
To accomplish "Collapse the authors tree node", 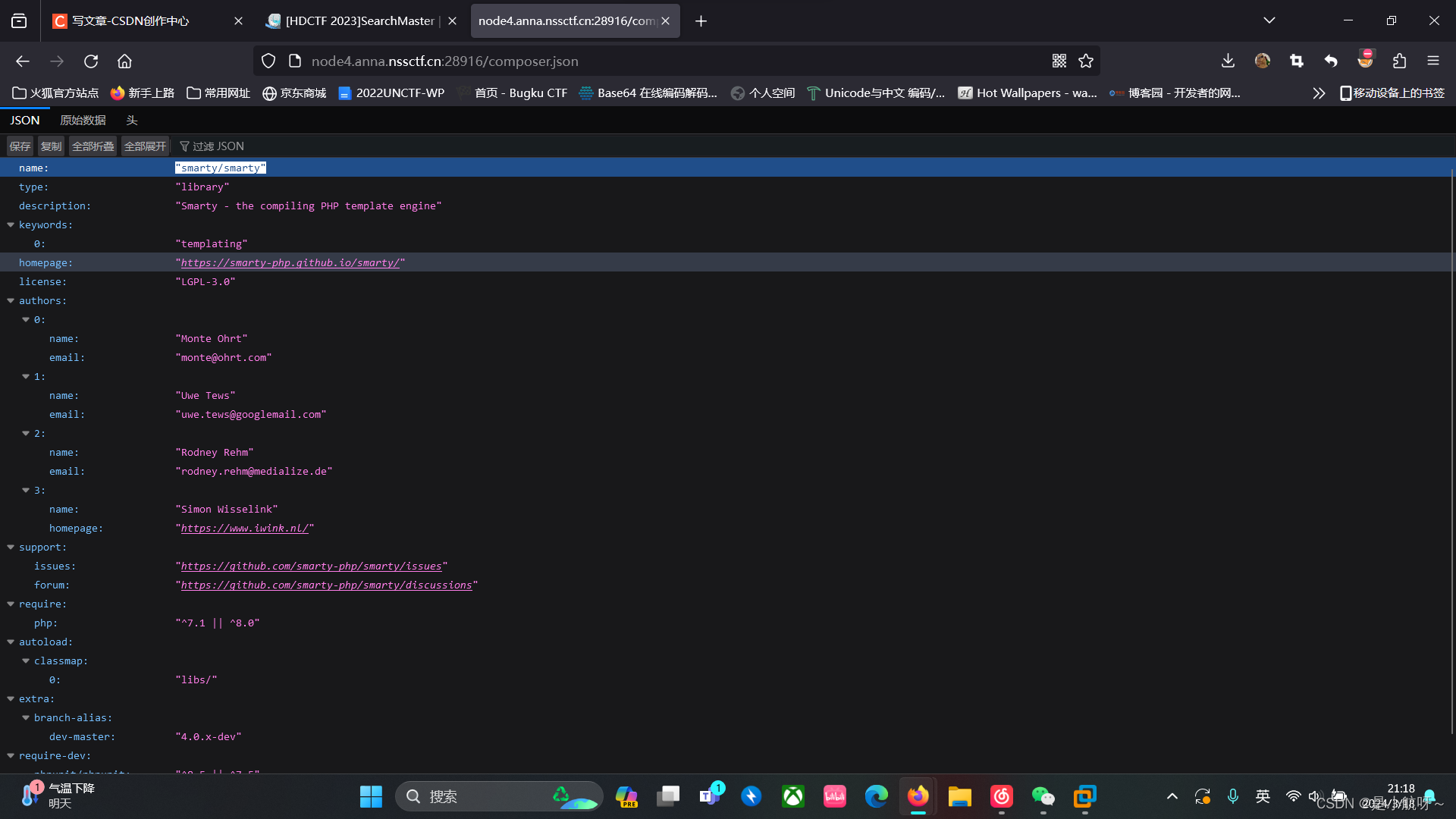I will [11, 300].
